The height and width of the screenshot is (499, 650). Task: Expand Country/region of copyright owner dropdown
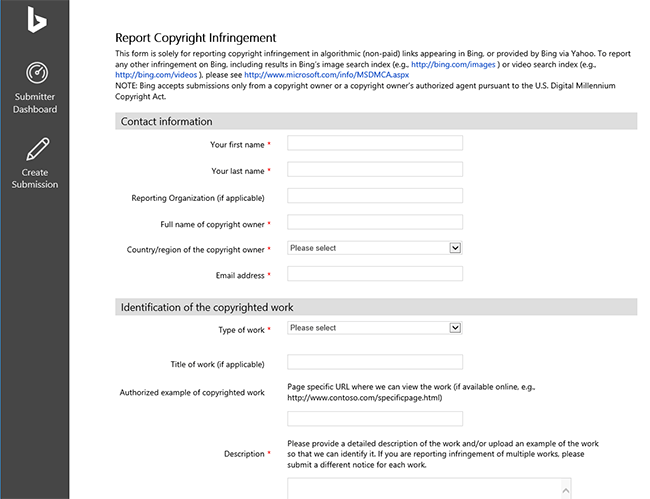[x=375, y=248]
